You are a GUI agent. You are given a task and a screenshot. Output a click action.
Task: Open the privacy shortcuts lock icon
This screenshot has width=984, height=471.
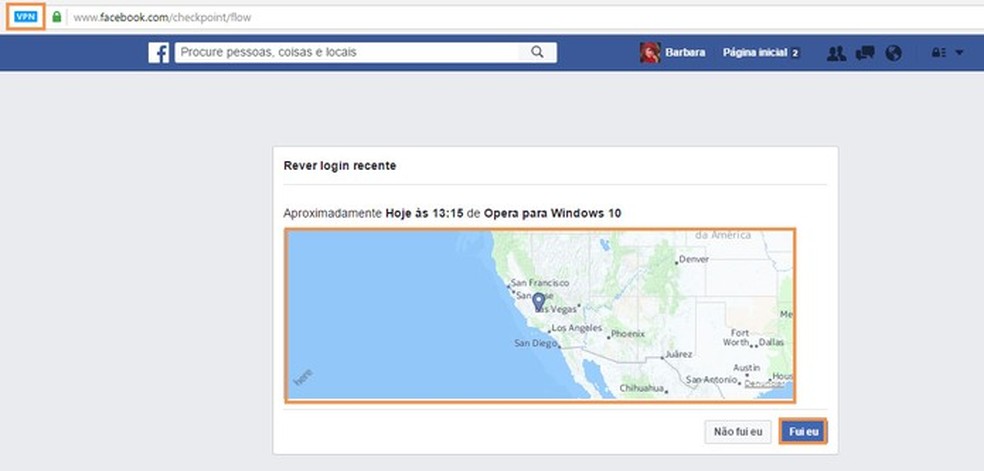tap(939, 53)
